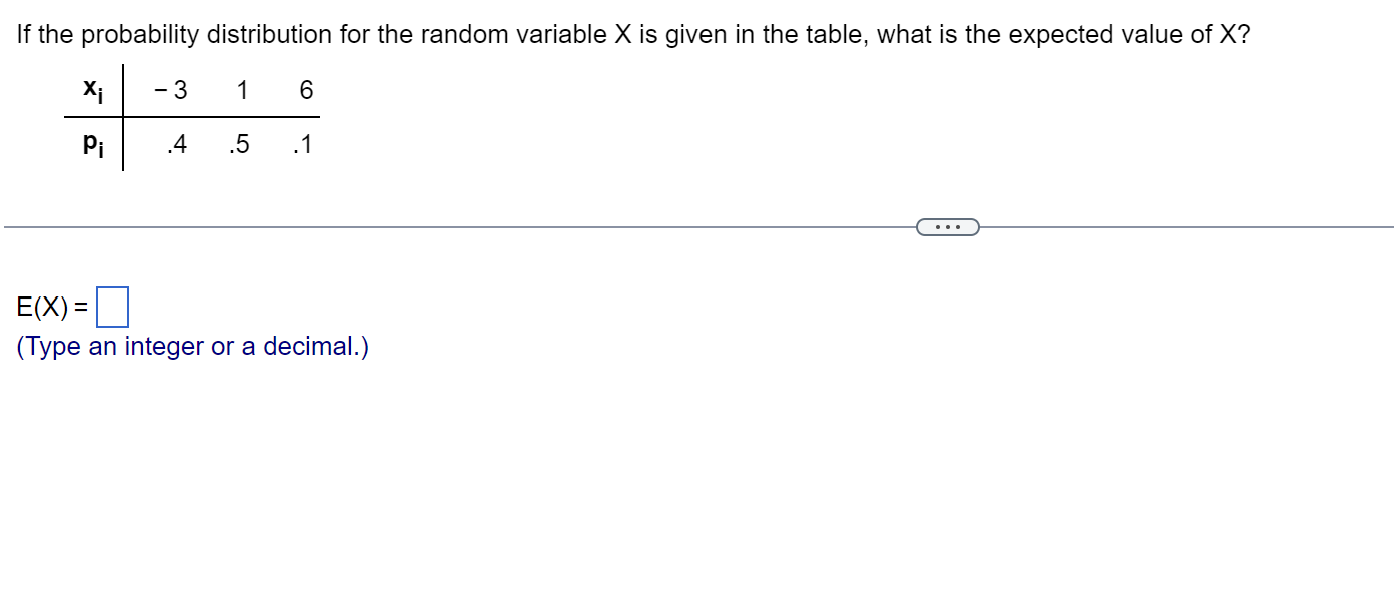Select the value 6 in the table
This screenshot has height=594, width=1394.
click(x=305, y=90)
